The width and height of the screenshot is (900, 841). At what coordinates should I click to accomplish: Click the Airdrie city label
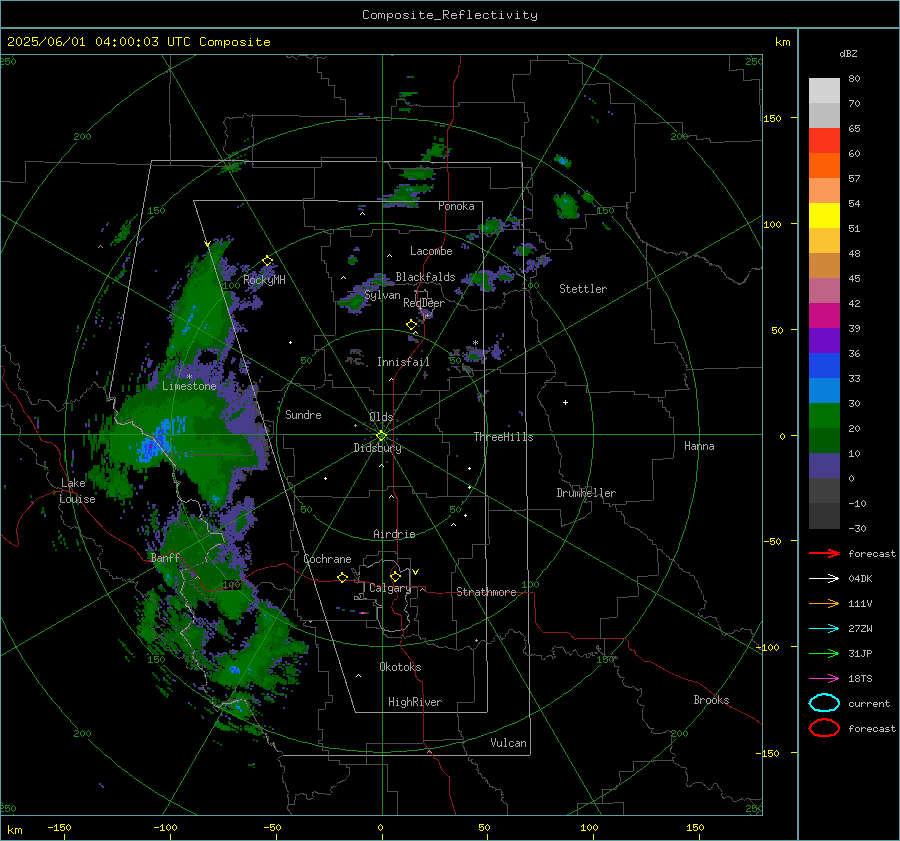pos(394,534)
